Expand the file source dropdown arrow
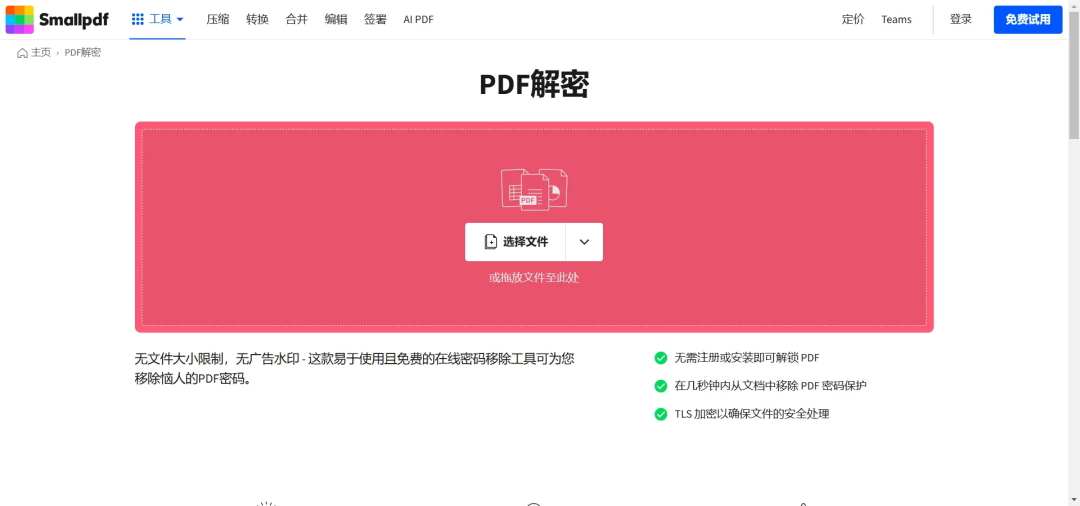Image resolution: width=1080 pixels, height=506 pixels. point(584,242)
